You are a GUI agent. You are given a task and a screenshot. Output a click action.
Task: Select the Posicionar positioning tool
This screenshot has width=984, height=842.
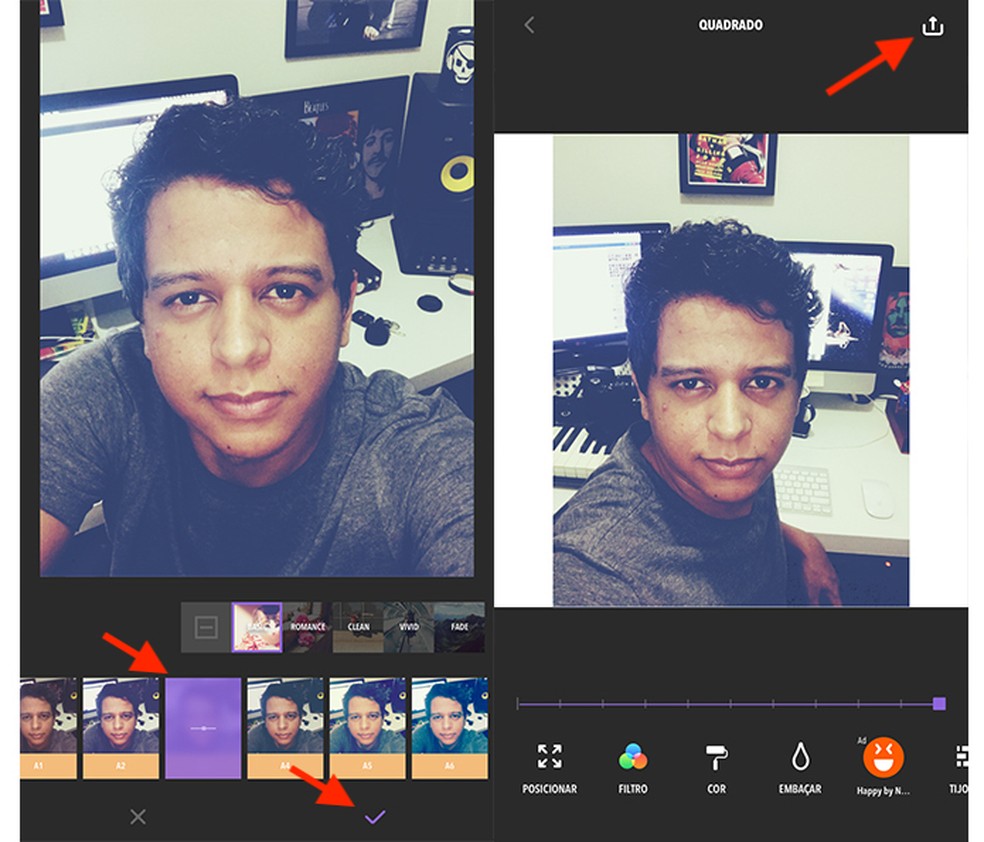point(548,762)
